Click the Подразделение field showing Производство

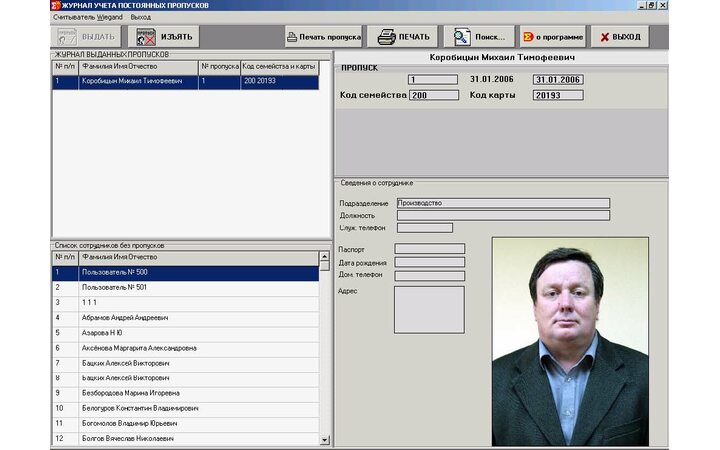tap(503, 203)
